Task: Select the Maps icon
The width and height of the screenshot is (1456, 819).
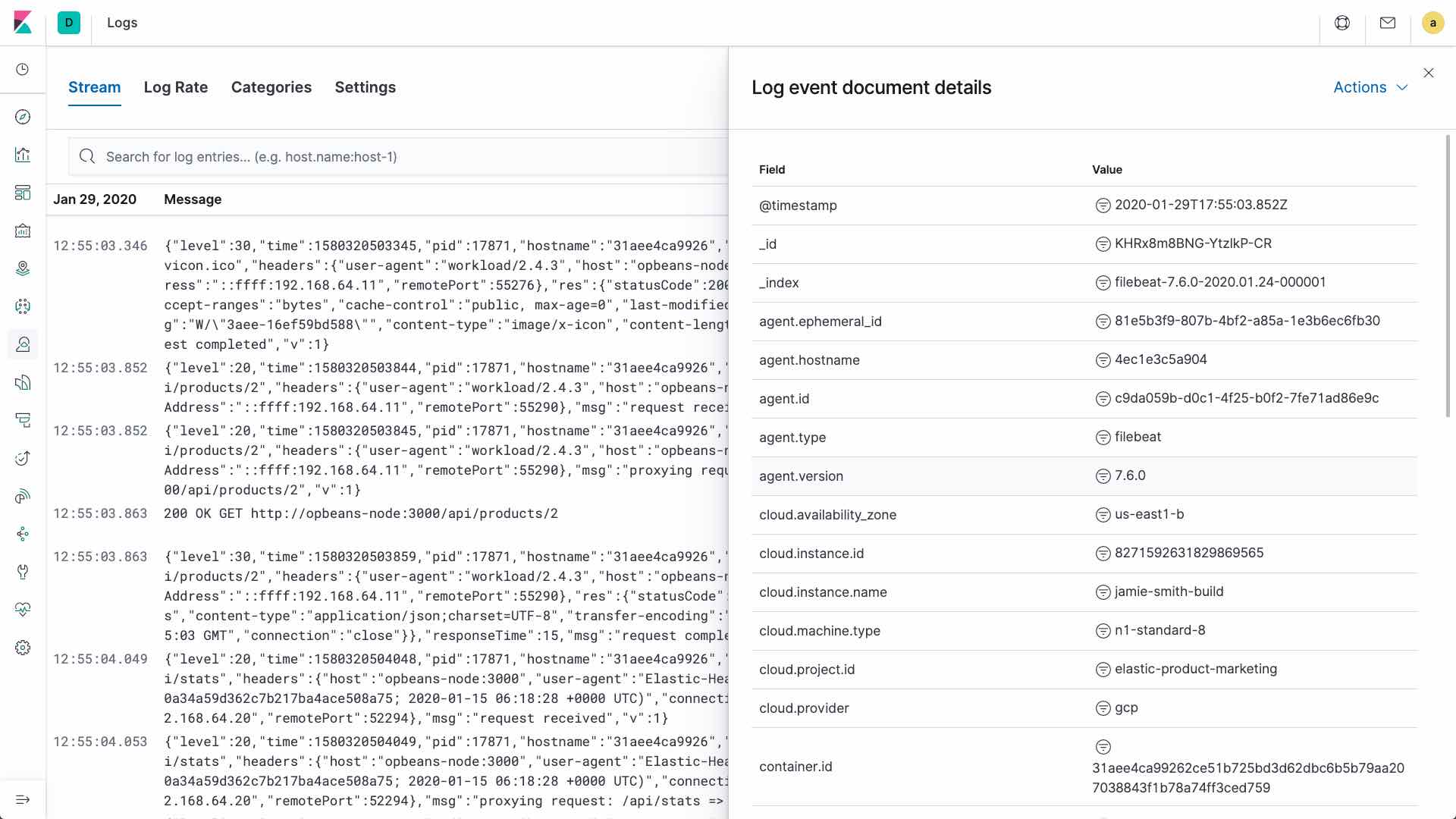Action: (x=22, y=268)
